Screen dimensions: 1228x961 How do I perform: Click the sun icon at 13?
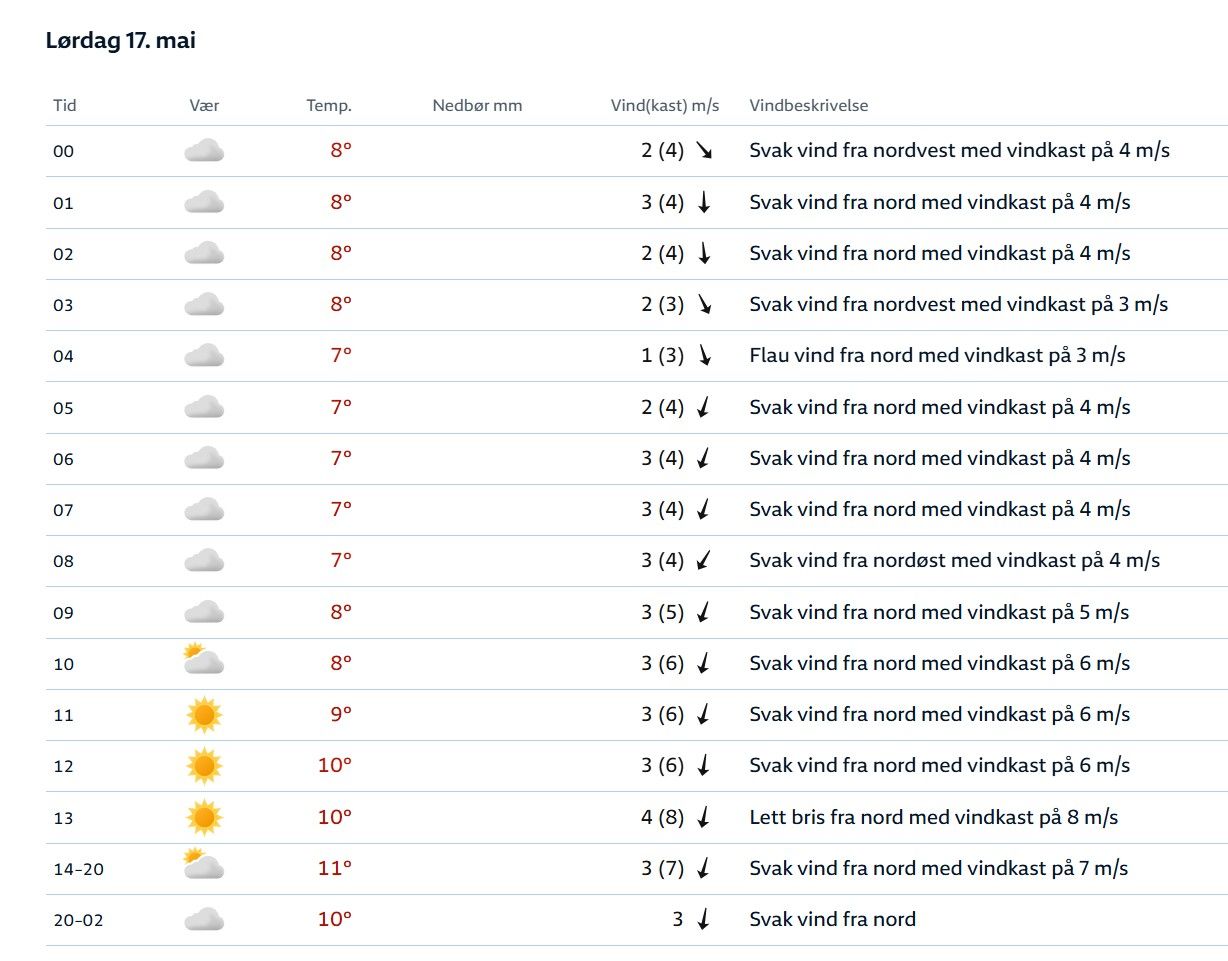tap(204, 817)
